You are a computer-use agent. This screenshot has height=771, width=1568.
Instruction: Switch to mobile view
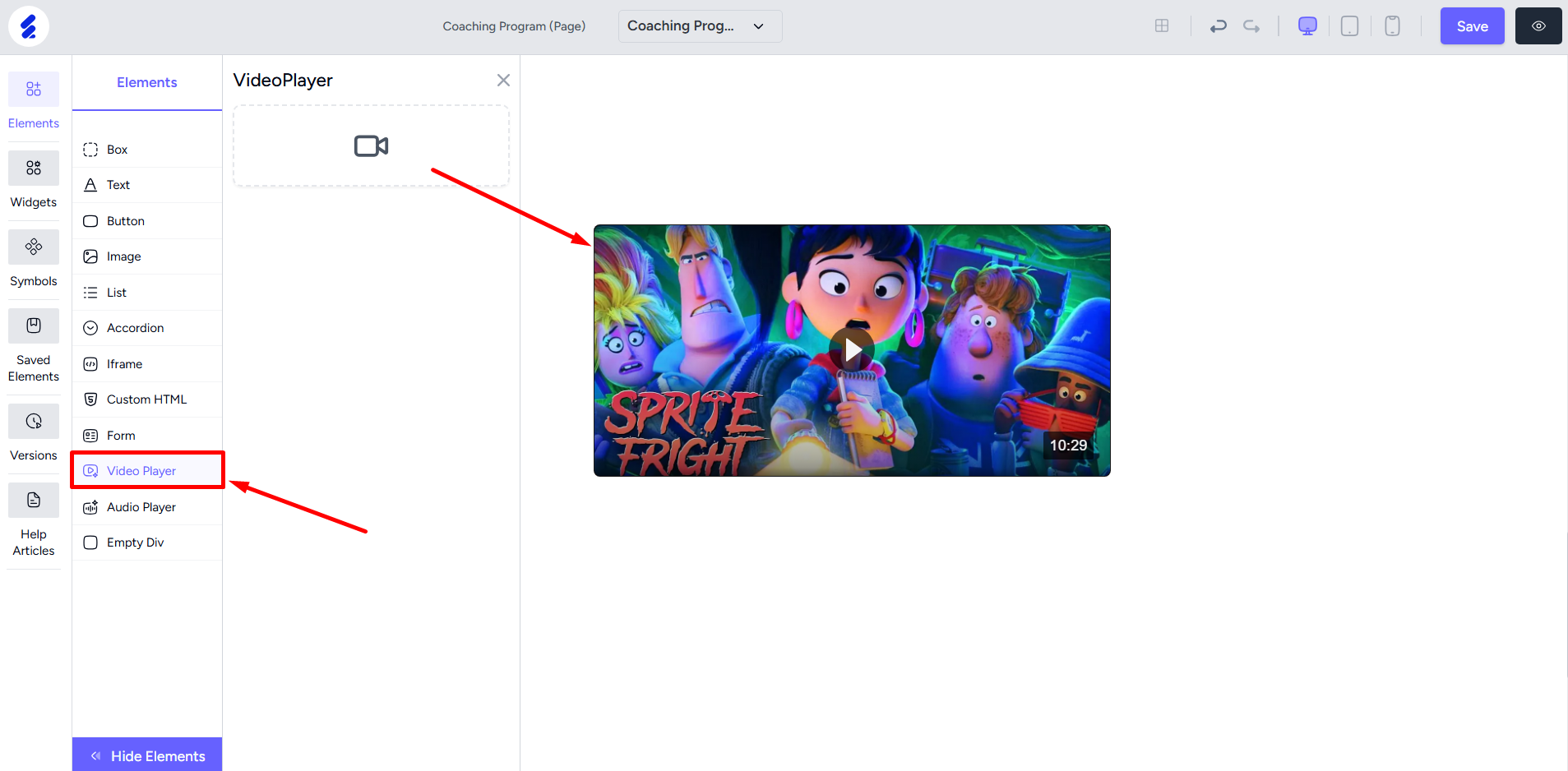point(1392,26)
